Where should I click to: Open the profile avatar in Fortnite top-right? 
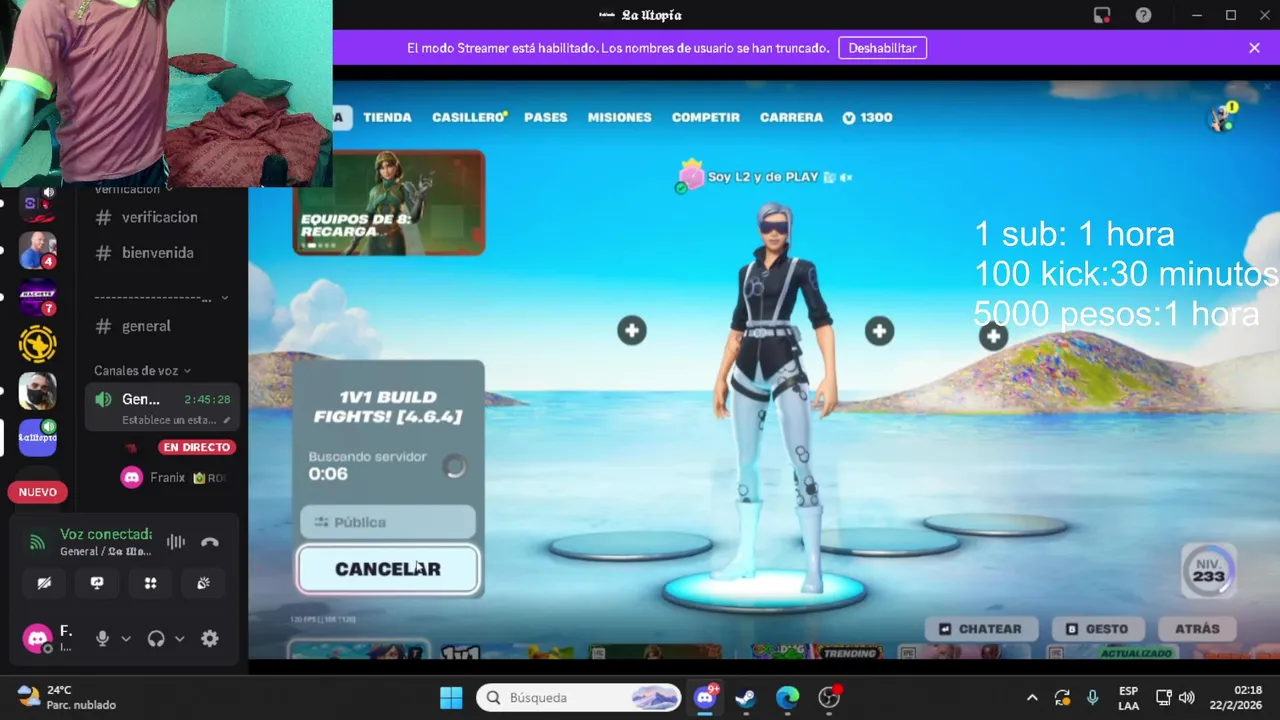click(x=1222, y=118)
